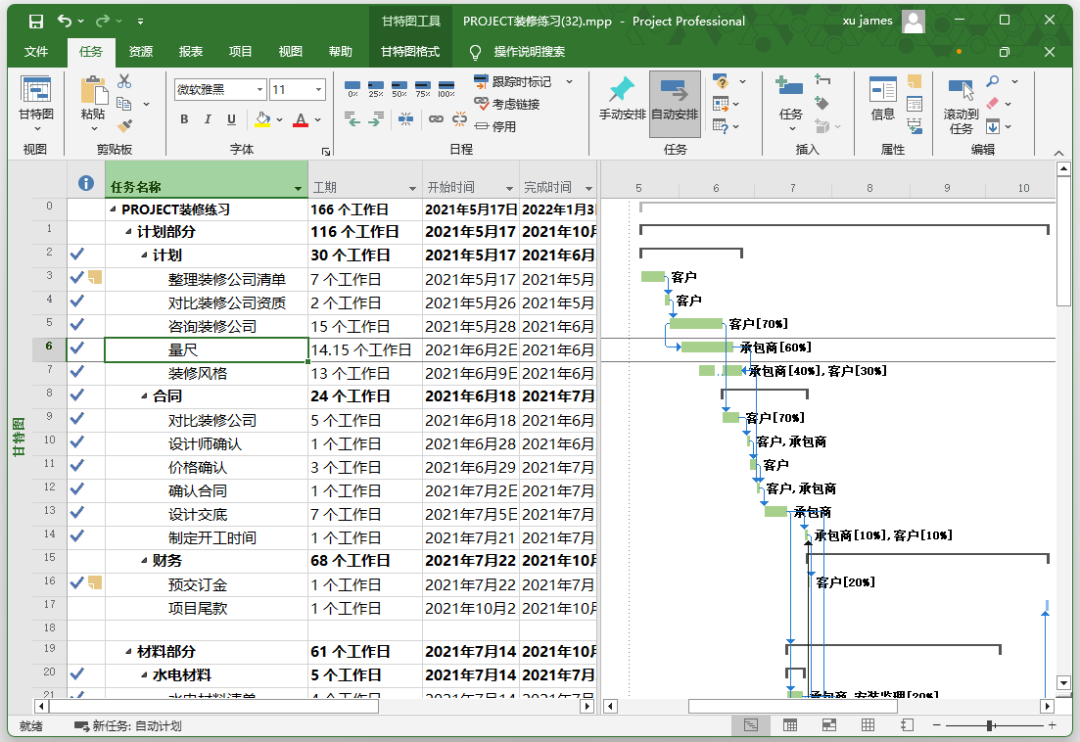Toggle Underline formatting
Screen dimensions: 1080x742
point(231,119)
